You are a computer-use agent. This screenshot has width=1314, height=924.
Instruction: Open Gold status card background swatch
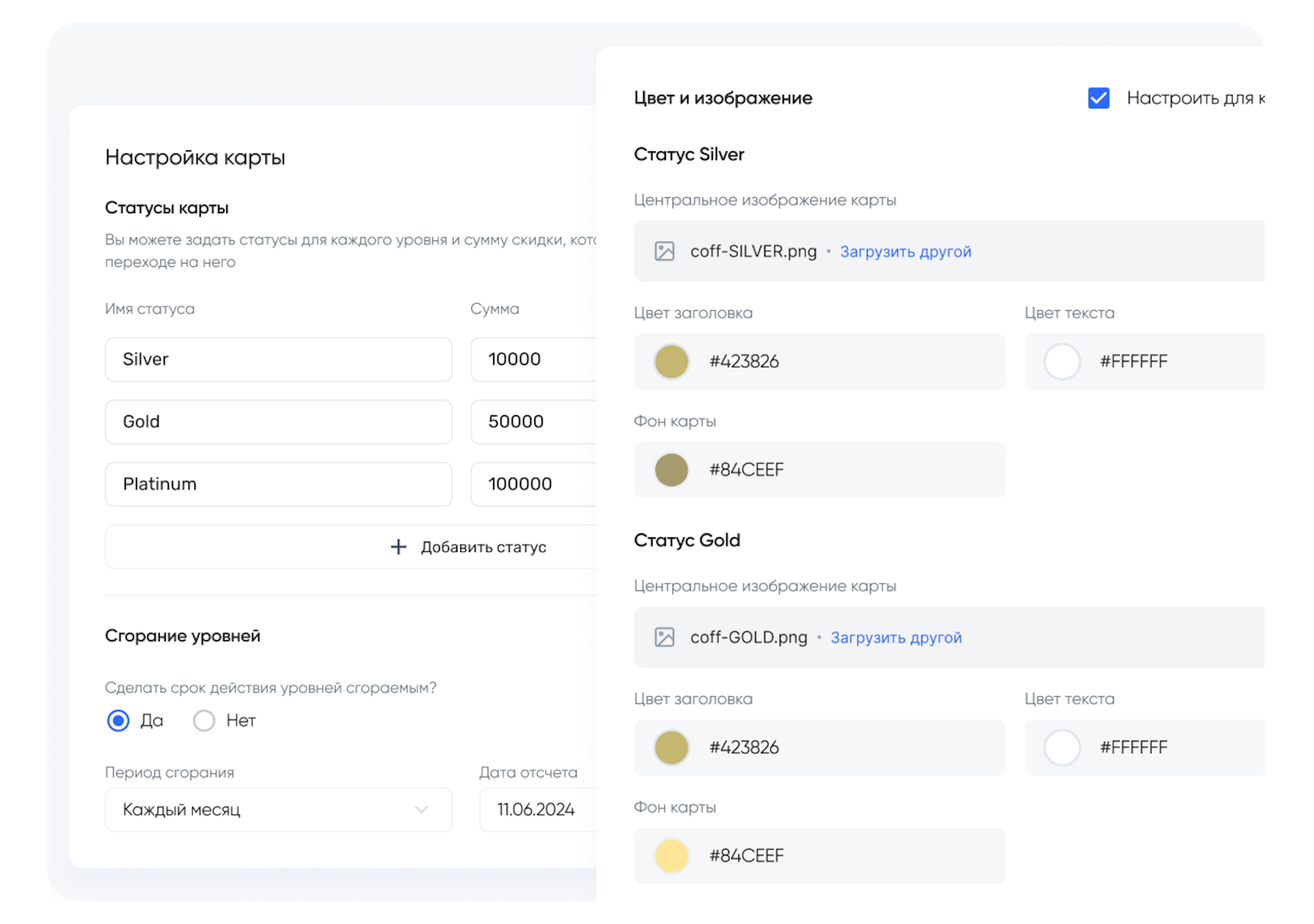click(x=671, y=856)
